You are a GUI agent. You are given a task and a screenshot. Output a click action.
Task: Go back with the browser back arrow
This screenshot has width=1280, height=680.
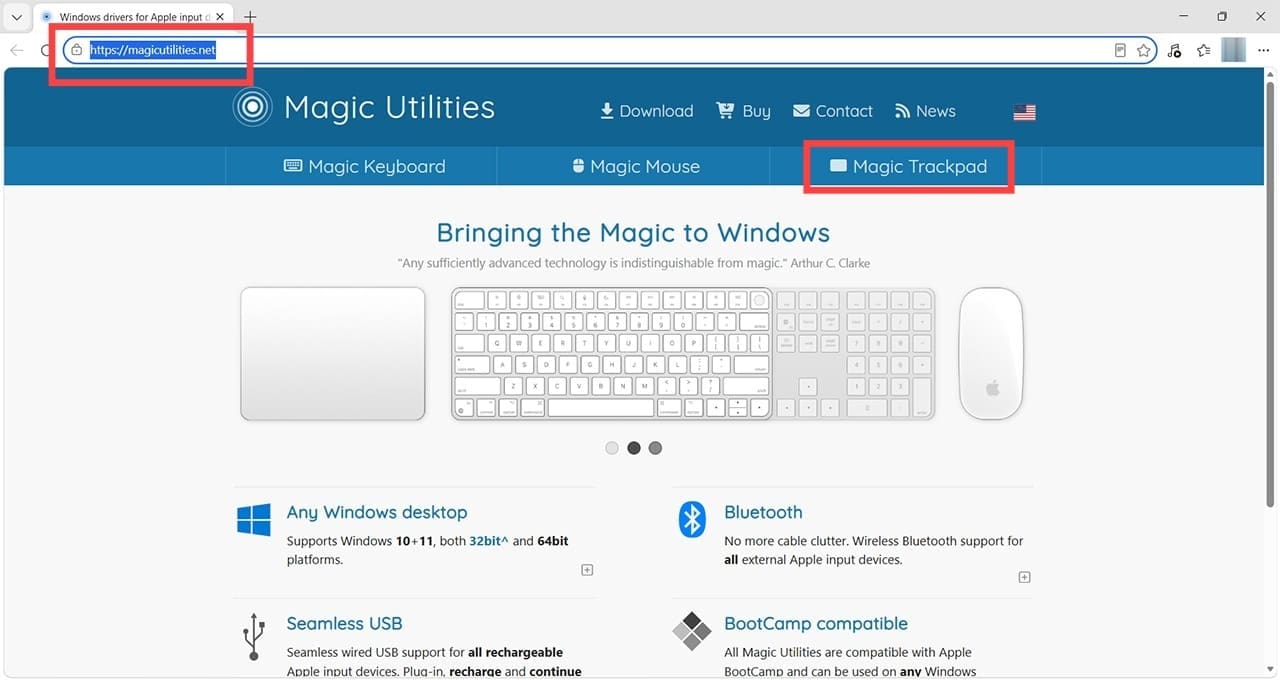pos(17,50)
